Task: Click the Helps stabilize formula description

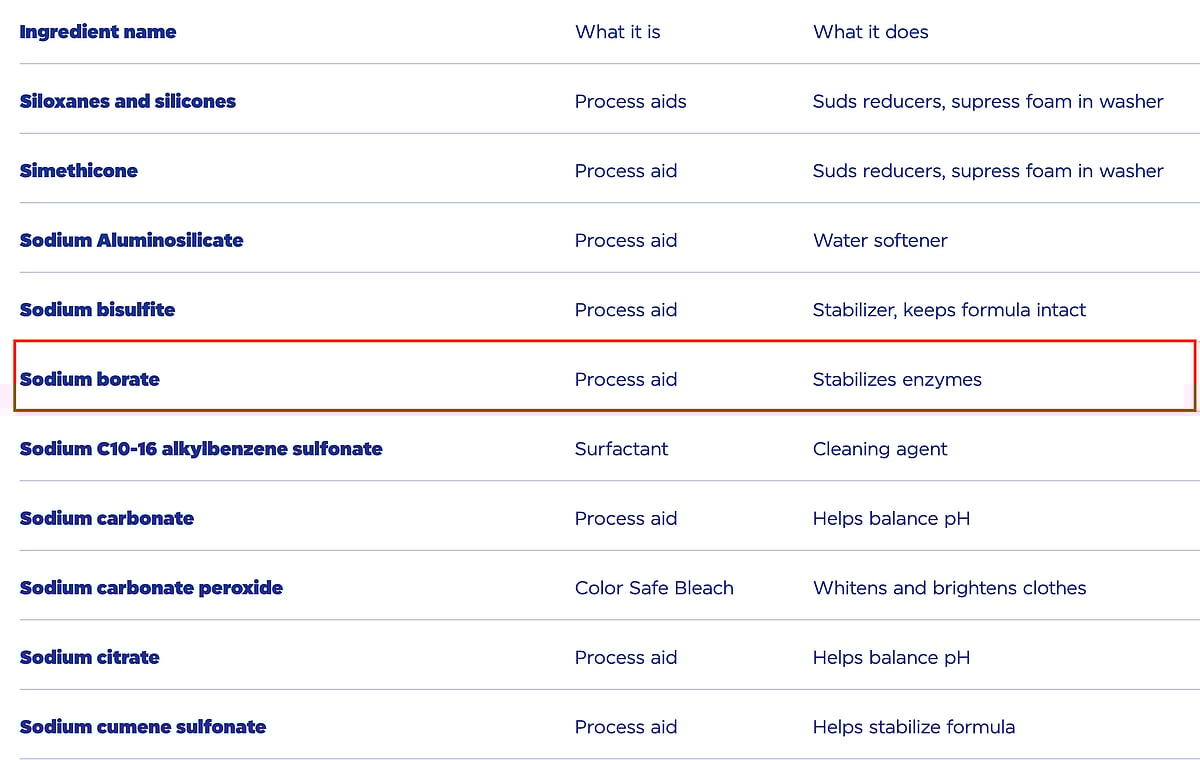Action: (914, 727)
